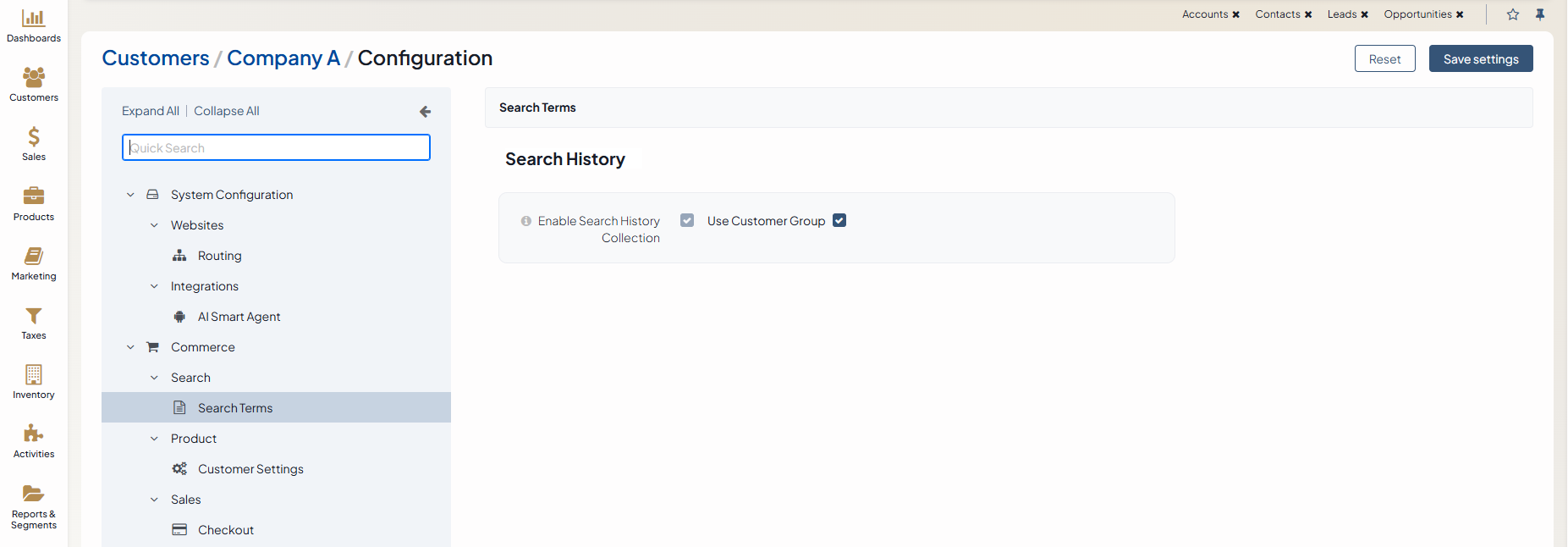
Task: Open the Sales dollar icon
Action: [x=34, y=136]
